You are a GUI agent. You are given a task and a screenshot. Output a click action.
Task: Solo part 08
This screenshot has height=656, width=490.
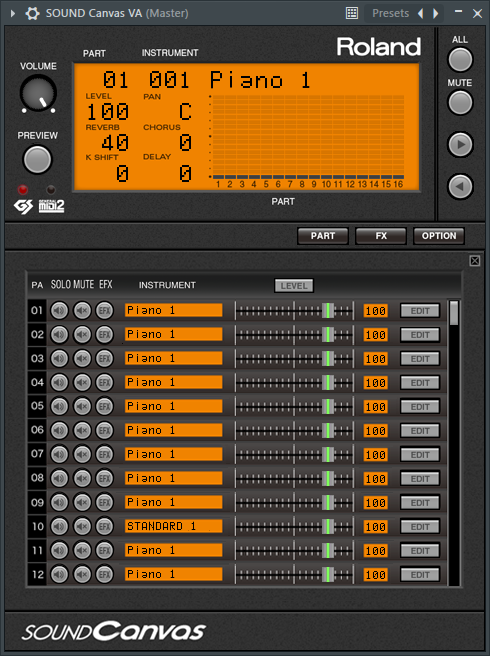59,478
